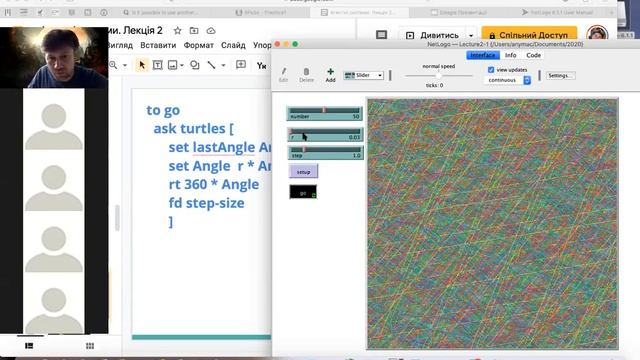Click the step slider widget
The width and height of the screenshot is (640, 360).
click(325, 153)
